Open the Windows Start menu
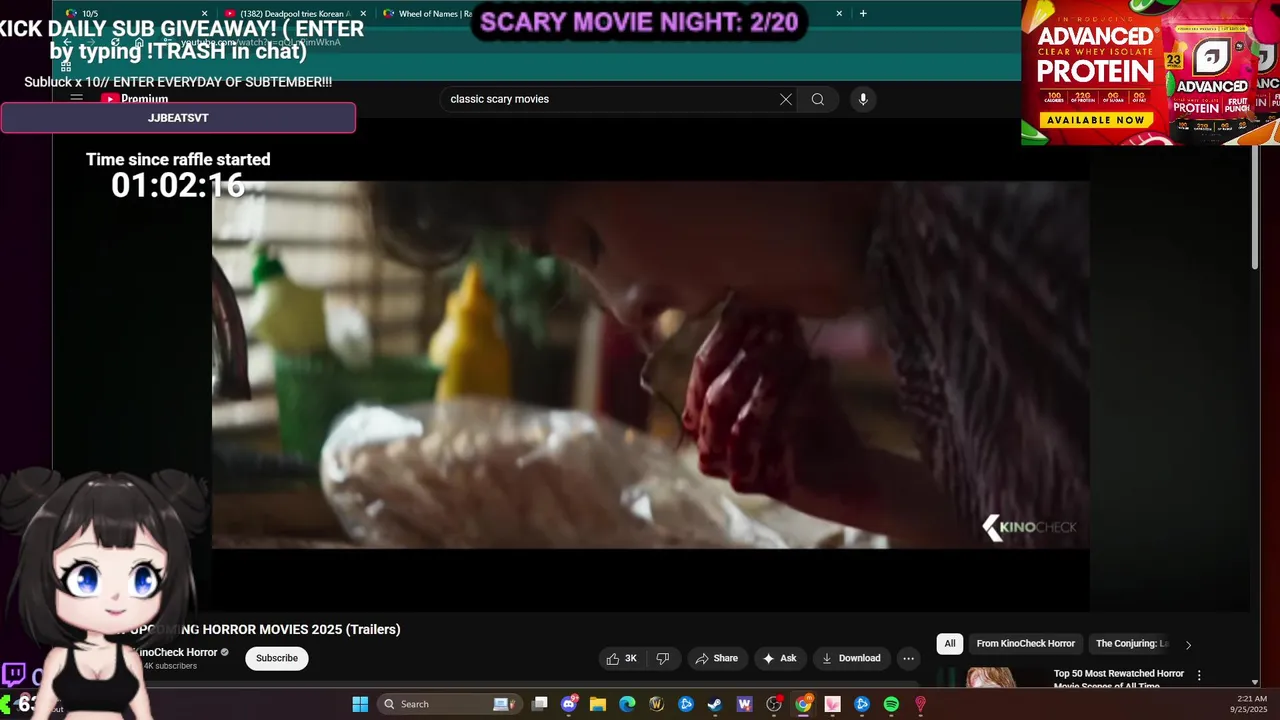This screenshot has width=1280, height=720. coord(360,704)
